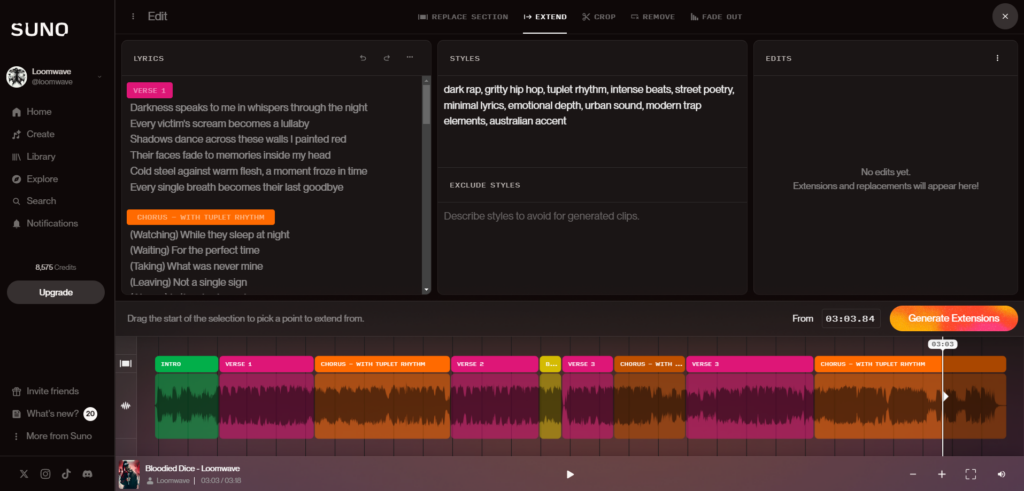Click lyric line '(Waiting) For the perfect time'

point(195,250)
